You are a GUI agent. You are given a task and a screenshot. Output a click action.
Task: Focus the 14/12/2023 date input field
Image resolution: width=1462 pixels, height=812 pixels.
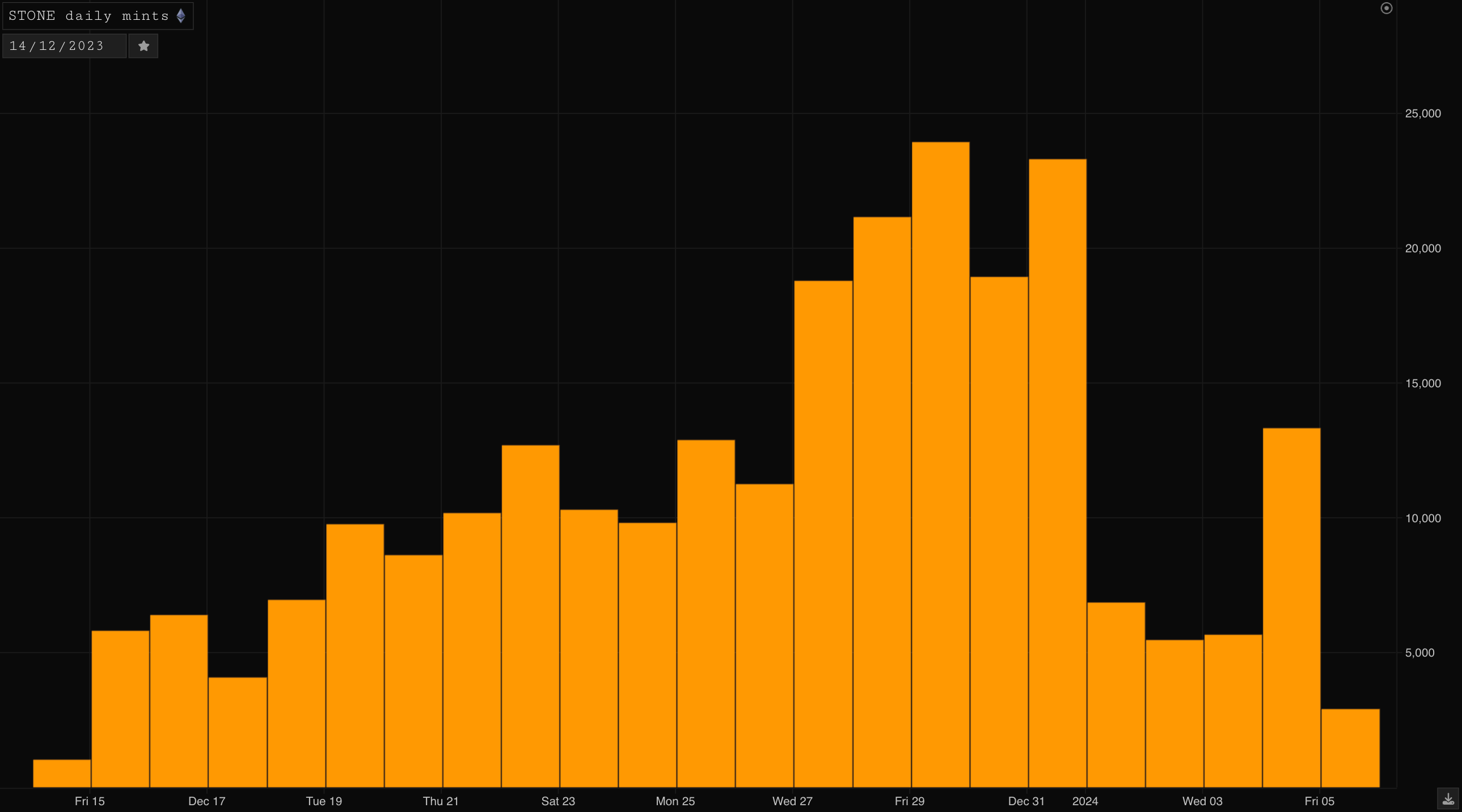64,46
